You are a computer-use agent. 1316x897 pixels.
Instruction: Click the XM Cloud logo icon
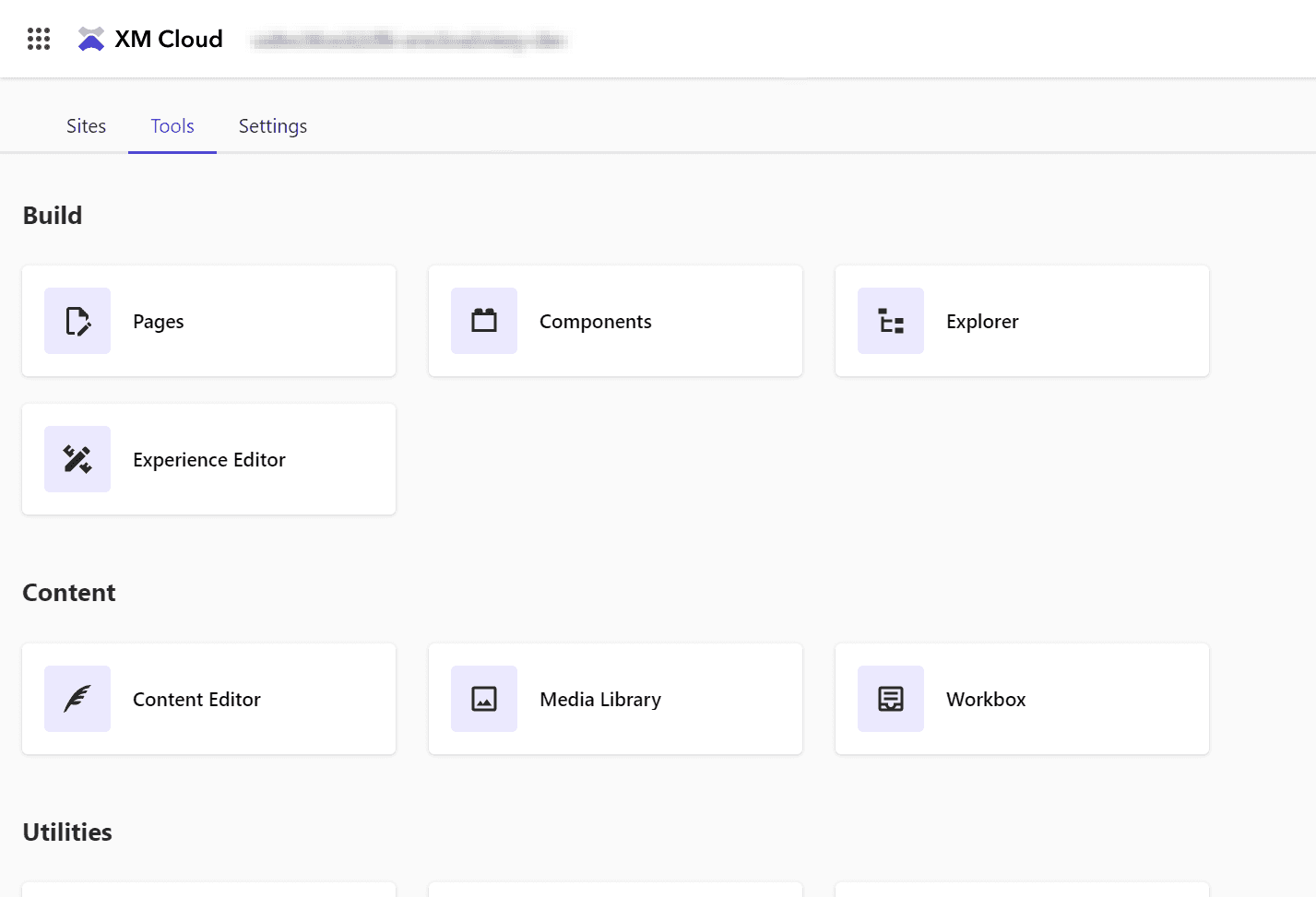point(91,39)
